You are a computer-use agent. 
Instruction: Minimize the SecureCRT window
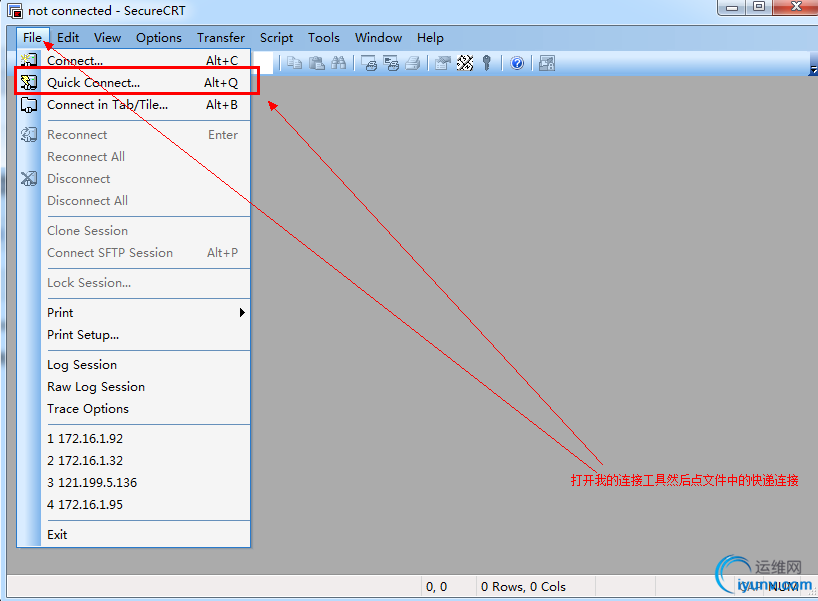[x=732, y=7]
